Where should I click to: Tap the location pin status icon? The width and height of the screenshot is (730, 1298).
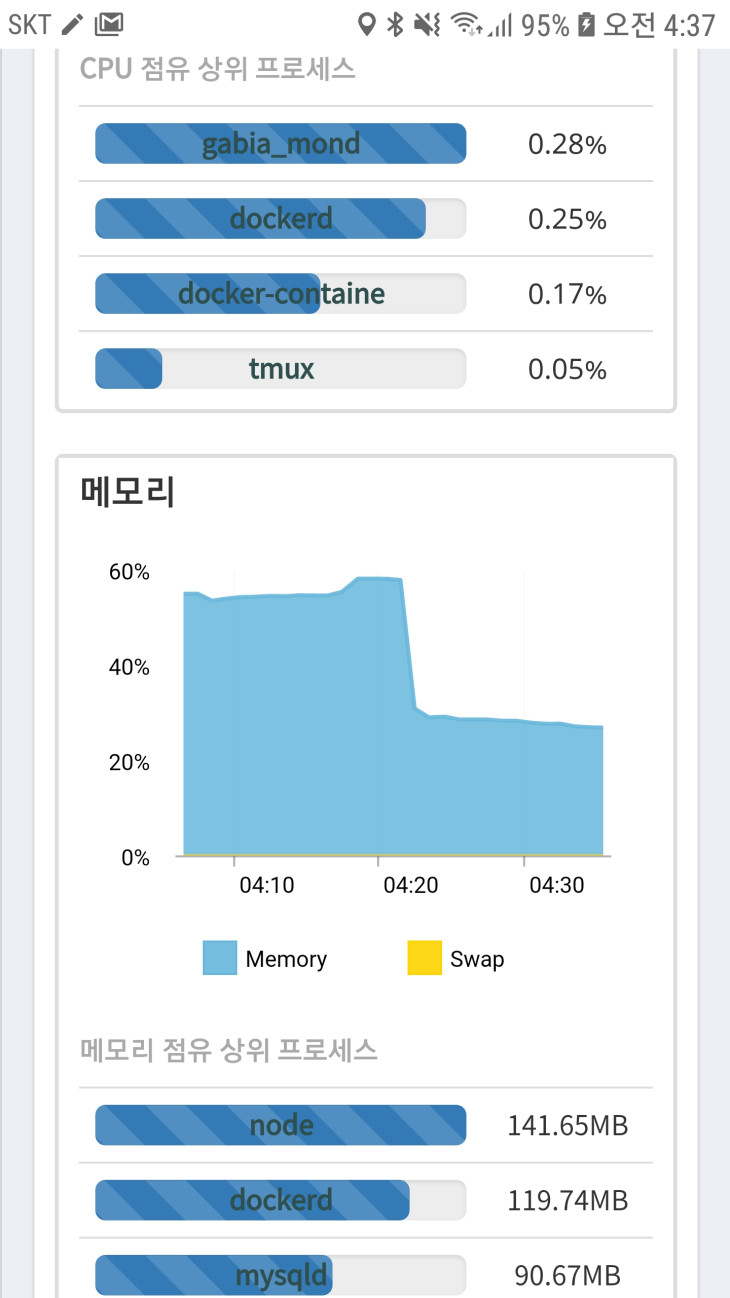(x=367, y=24)
